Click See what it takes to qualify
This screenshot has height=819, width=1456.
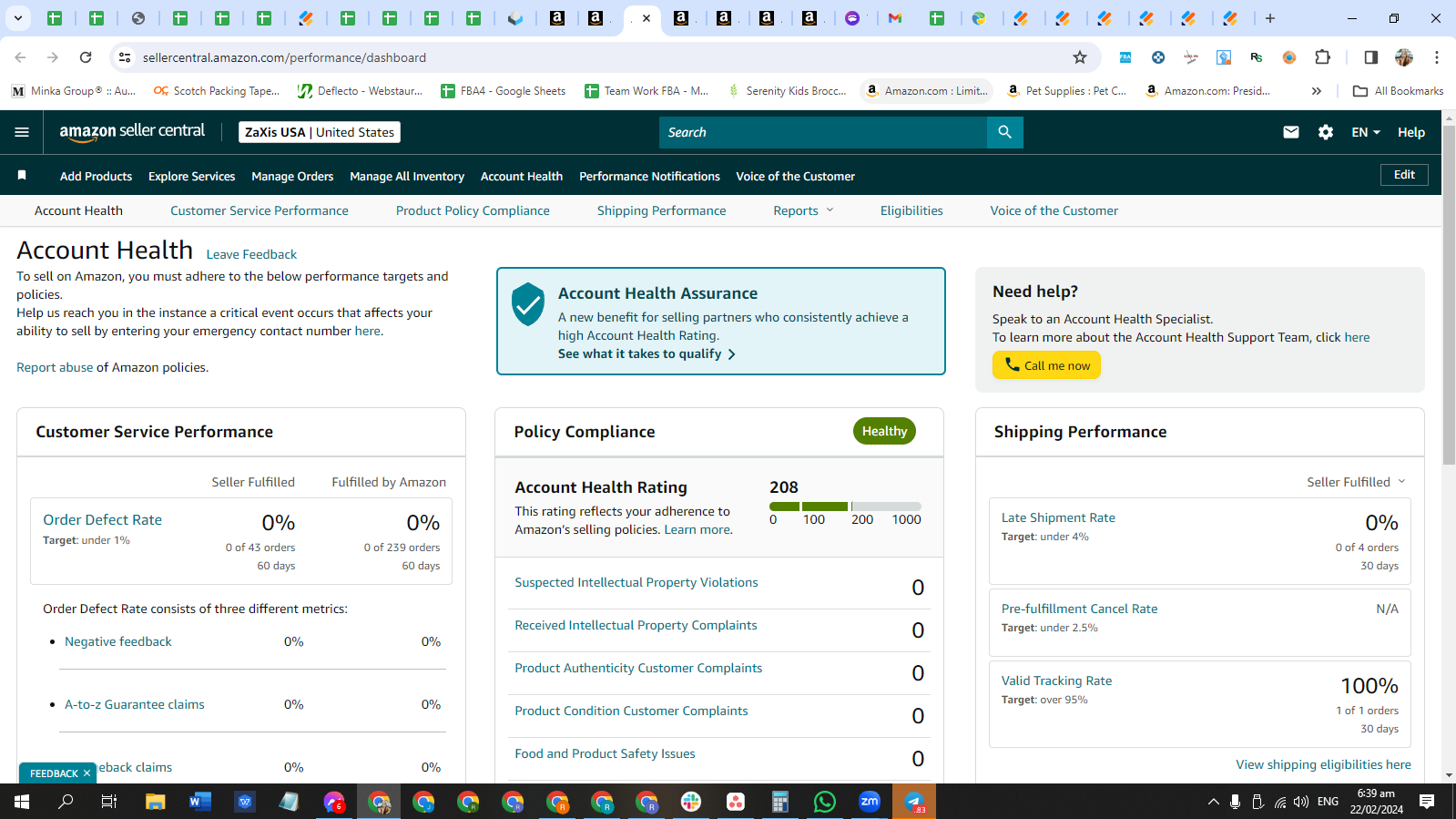pos(647,353)
